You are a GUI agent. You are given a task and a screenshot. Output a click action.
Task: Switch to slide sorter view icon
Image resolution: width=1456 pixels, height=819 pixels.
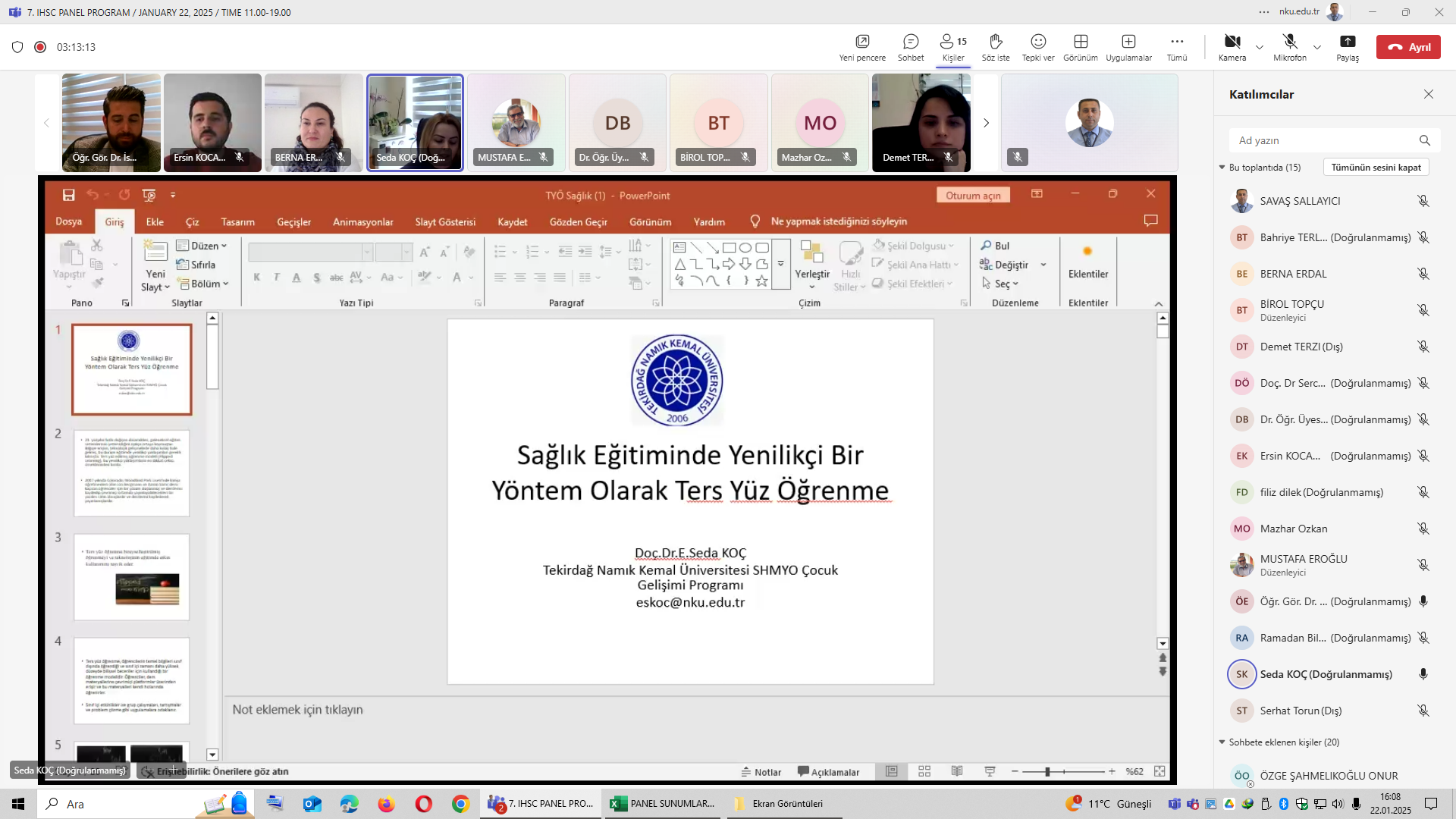pyautogui.click(x=924, y=771)
